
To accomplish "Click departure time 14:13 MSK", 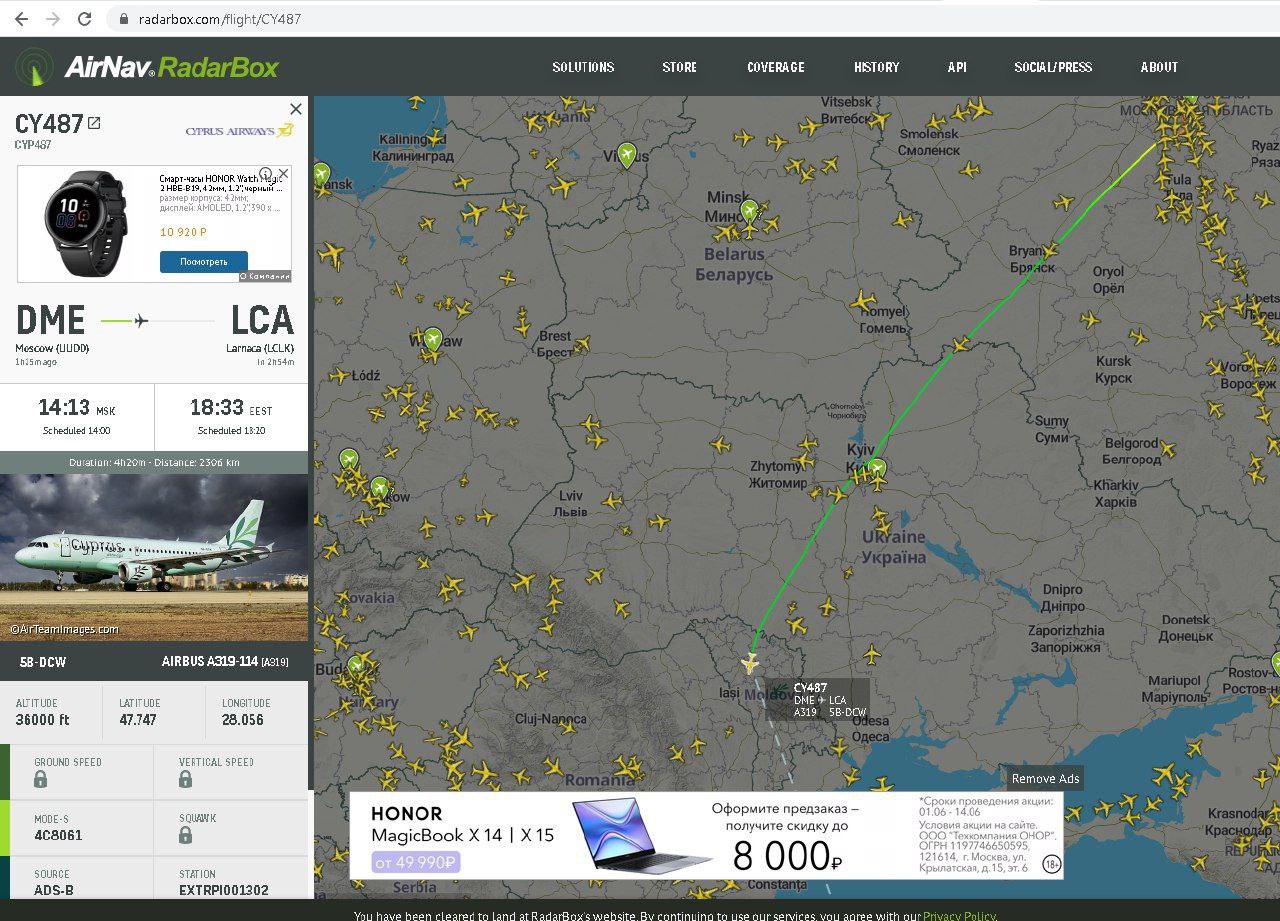I will (x=77, y=408).
